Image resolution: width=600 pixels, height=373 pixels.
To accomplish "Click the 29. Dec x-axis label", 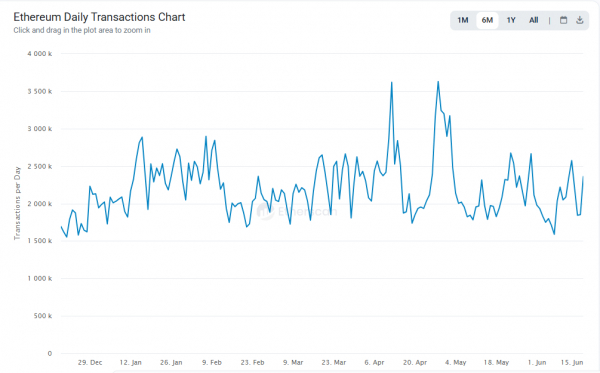I will [x=90, y=362].
